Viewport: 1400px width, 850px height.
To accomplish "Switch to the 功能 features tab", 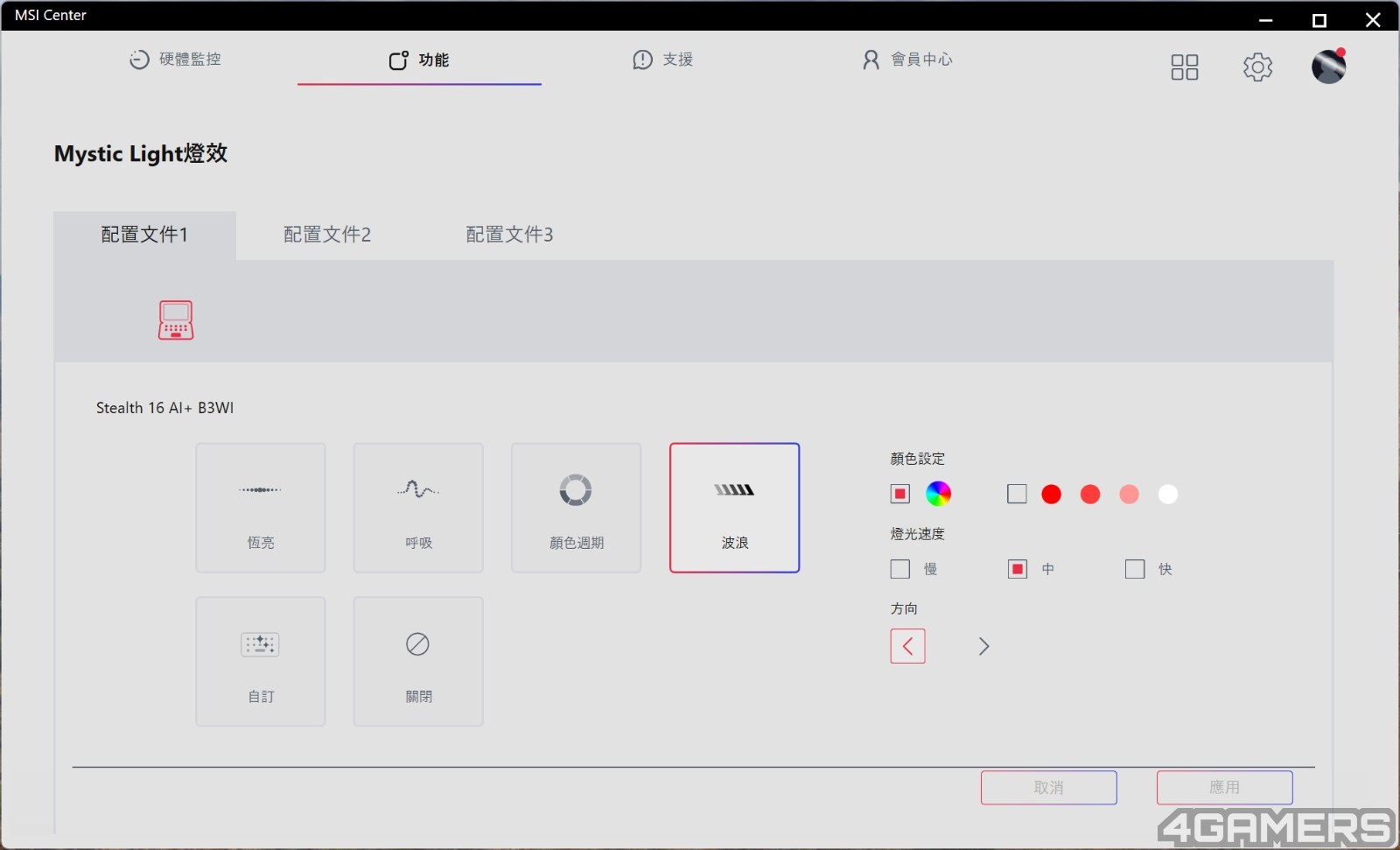I will click(419, 60).
